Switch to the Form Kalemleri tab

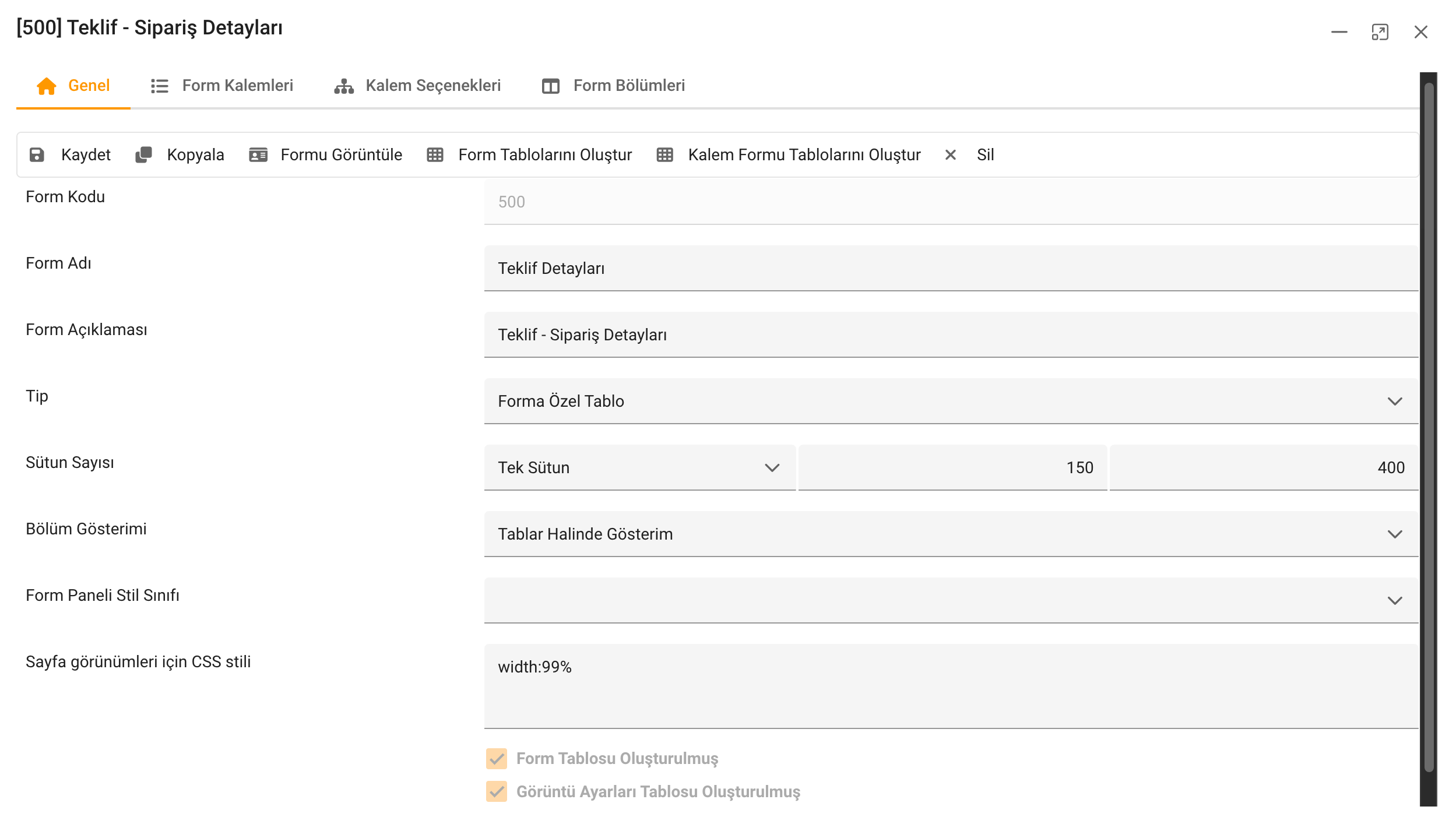tap(237, 86)
